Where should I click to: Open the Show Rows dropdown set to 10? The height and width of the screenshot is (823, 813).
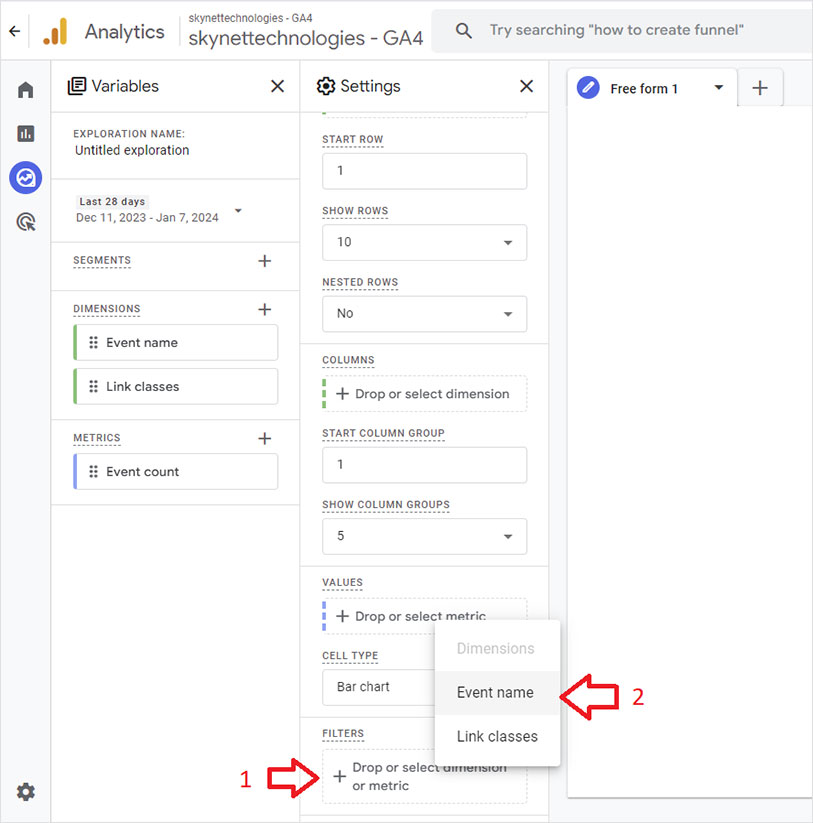424,242
